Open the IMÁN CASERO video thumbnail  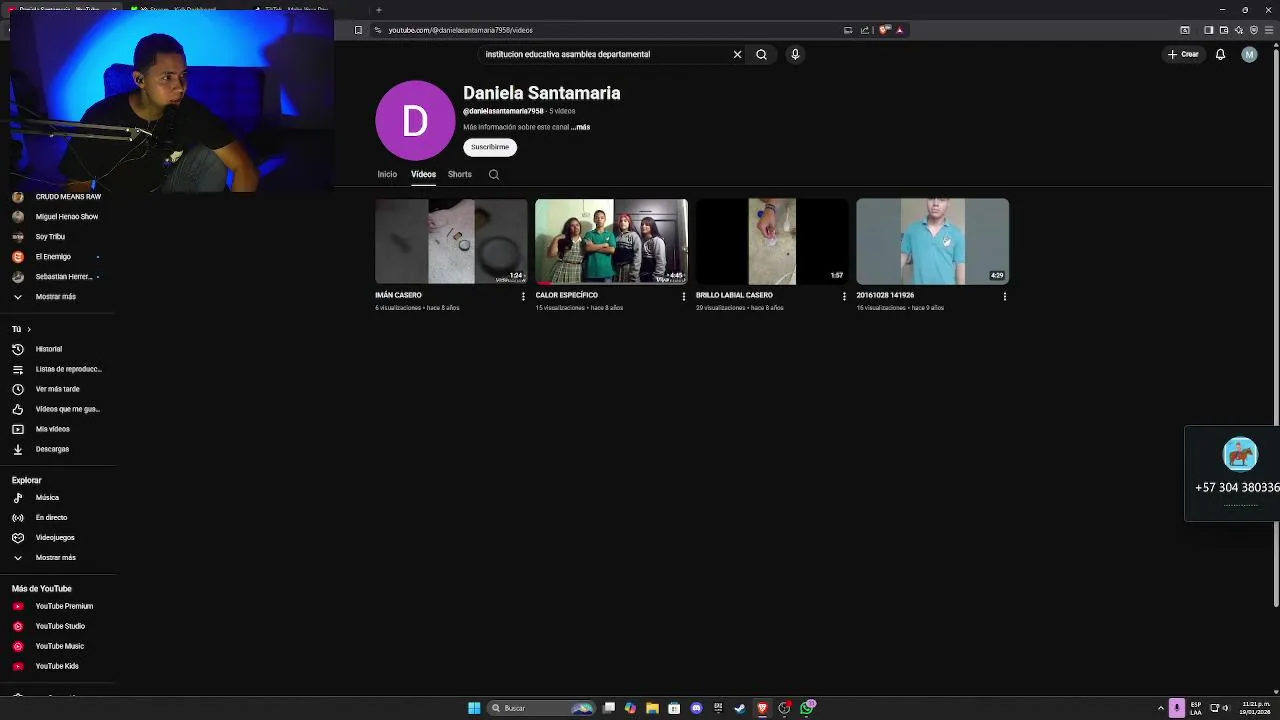point(451,241)
